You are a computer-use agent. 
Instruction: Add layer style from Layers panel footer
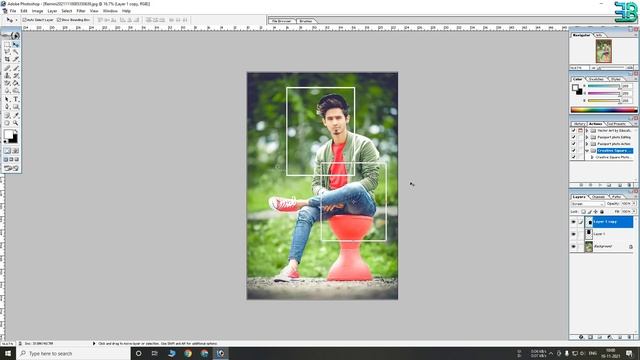point(581,337)
